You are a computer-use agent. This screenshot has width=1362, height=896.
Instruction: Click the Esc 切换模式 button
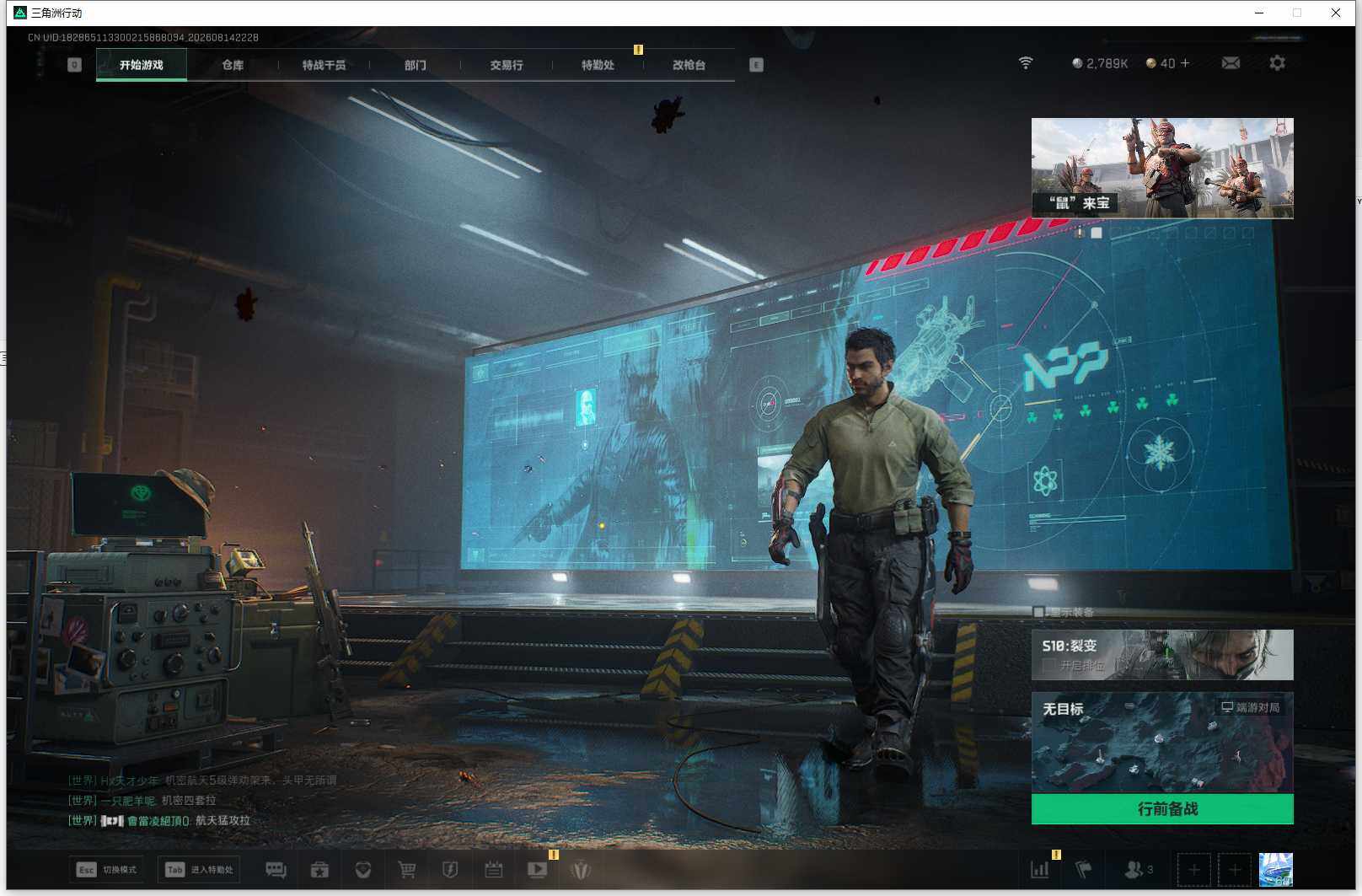[106, 870]
